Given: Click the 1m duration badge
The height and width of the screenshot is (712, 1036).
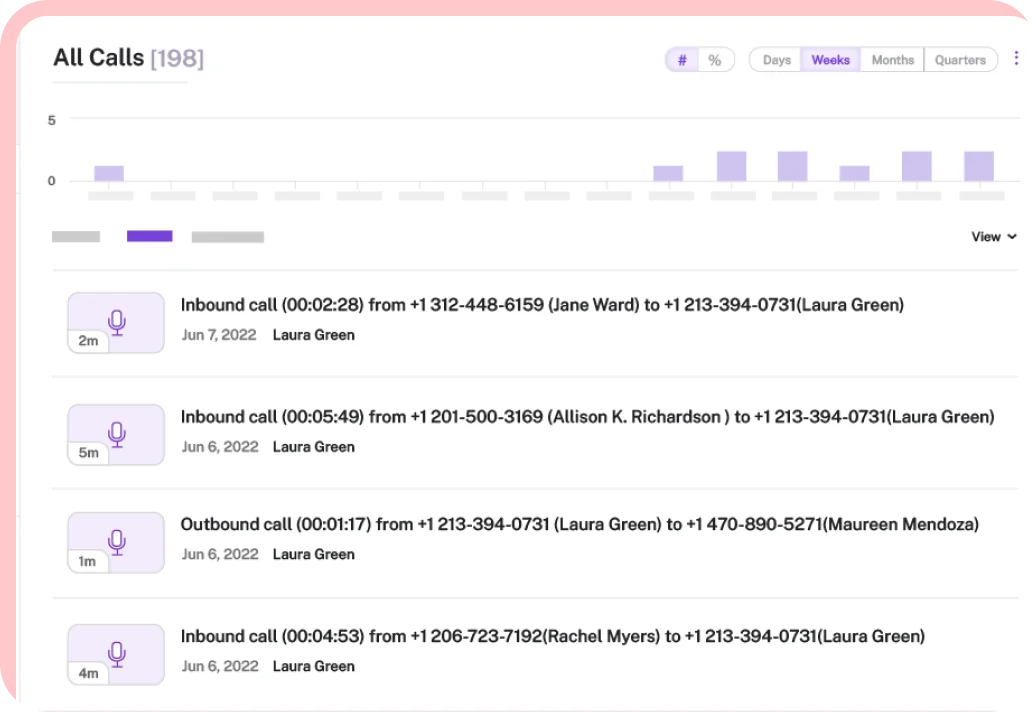Looking at the screenshot, I should 87,561.
